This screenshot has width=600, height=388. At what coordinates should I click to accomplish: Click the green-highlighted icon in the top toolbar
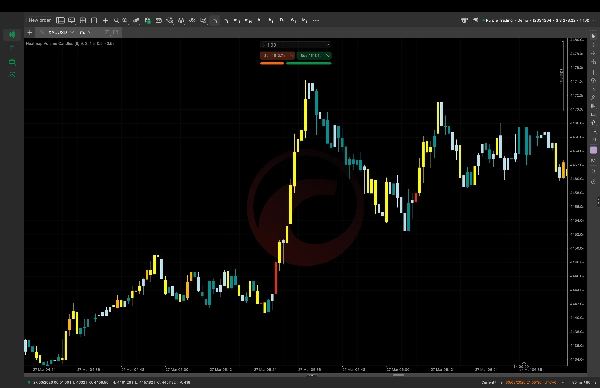(148, 20)
